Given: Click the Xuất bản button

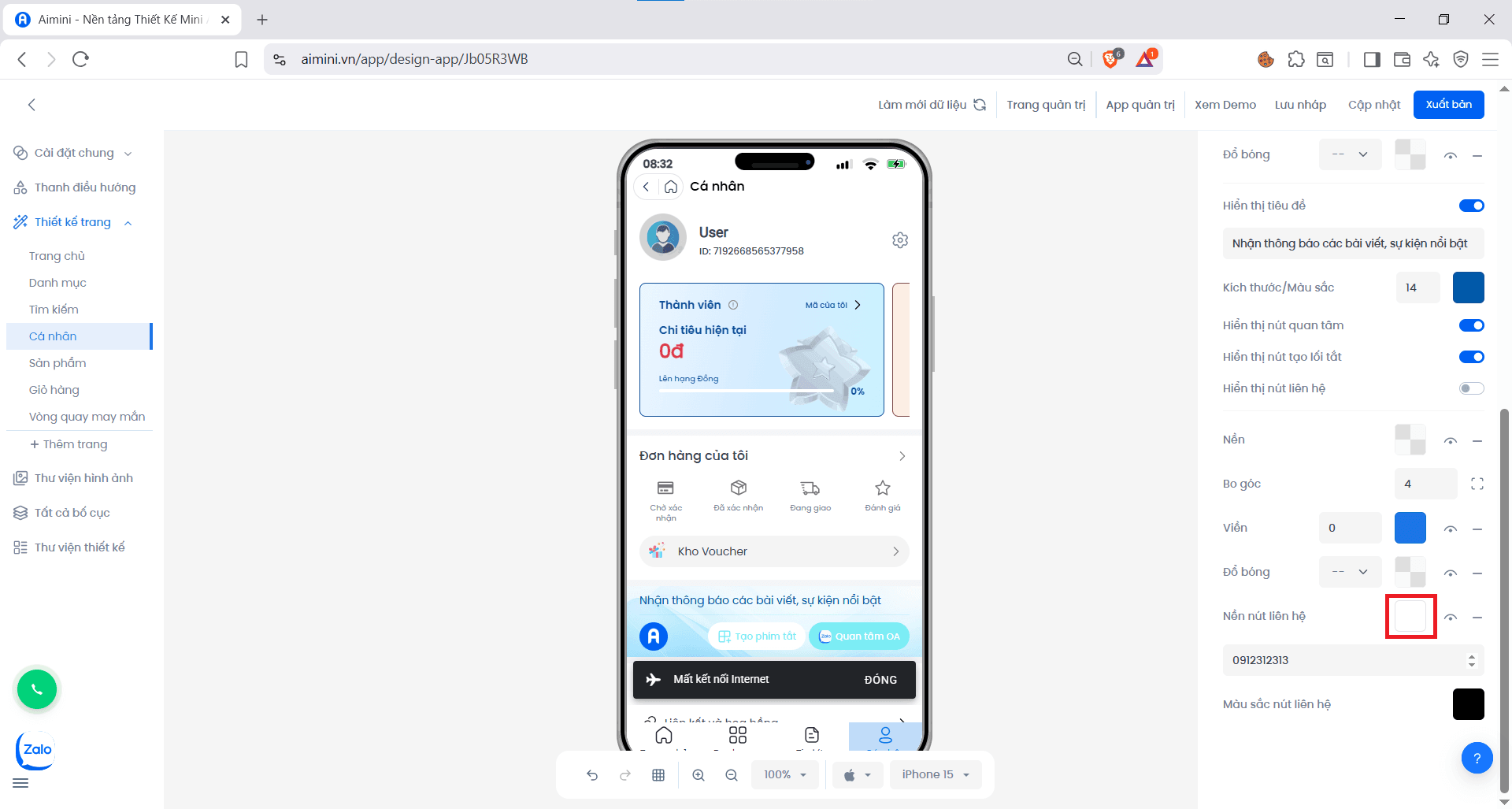Looking at the screenshot, I should click(x=1448, y=104).
